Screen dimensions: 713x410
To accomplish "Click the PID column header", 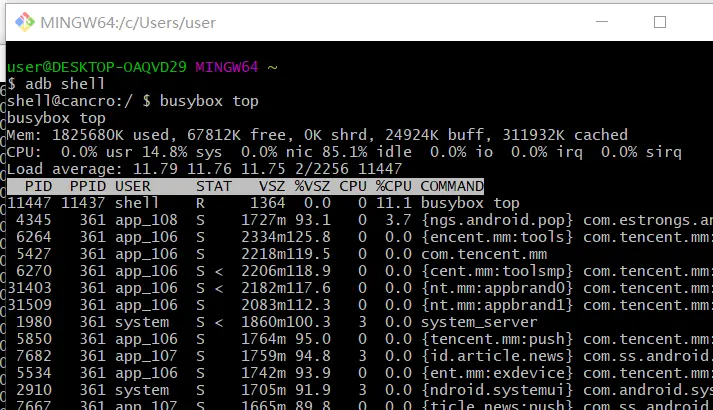I will pos(38,186).
